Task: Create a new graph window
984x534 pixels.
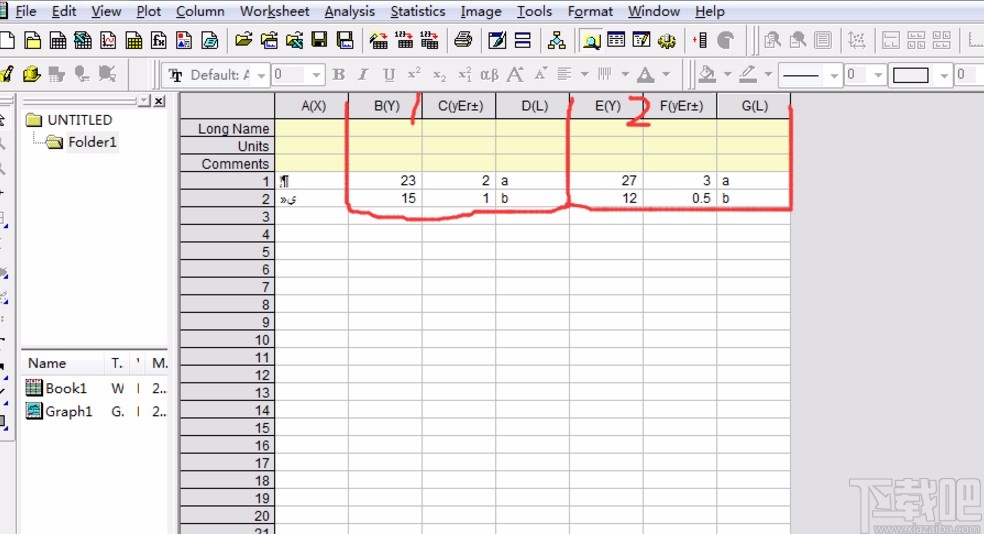Action: pyautogui.click(x=108, y=41)
